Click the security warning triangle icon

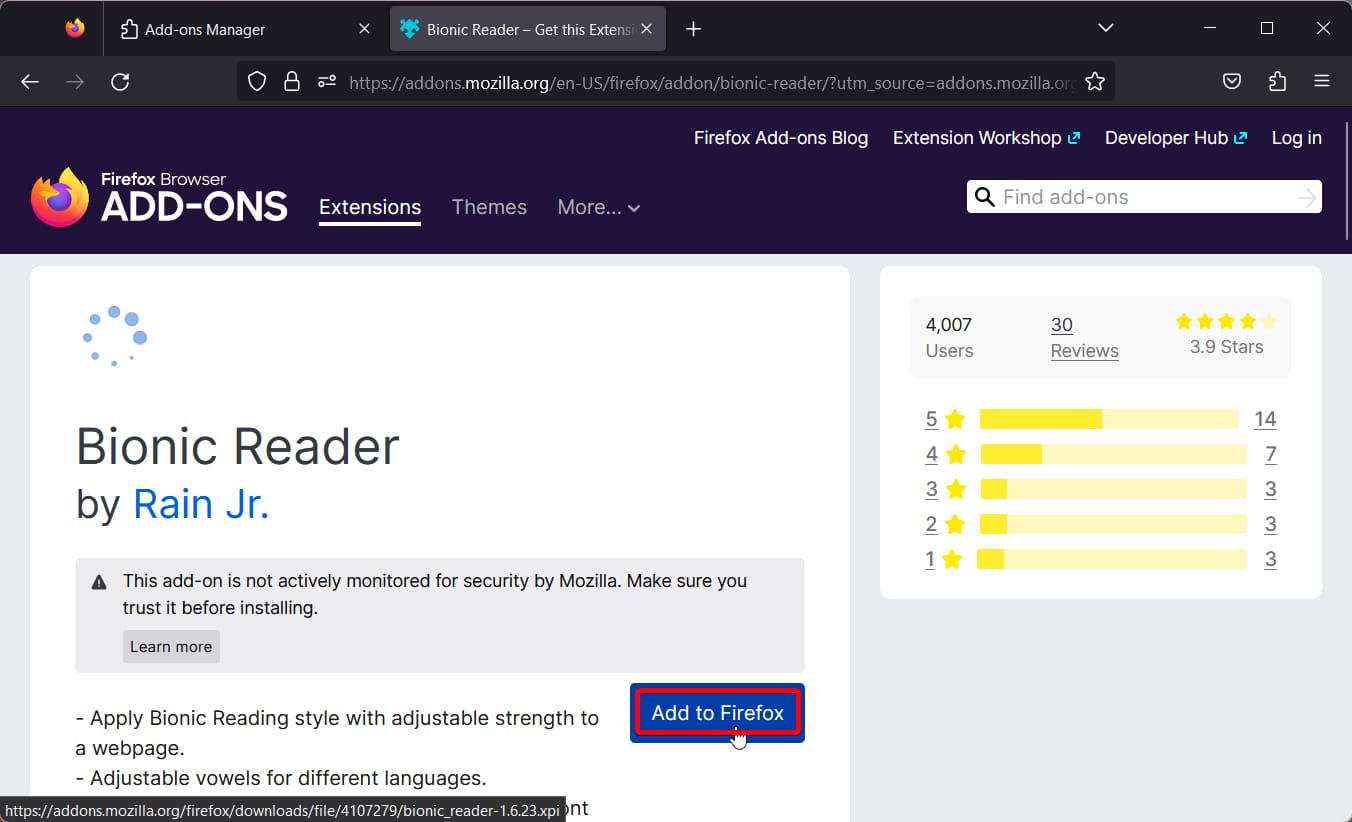(x=99, y=582)
